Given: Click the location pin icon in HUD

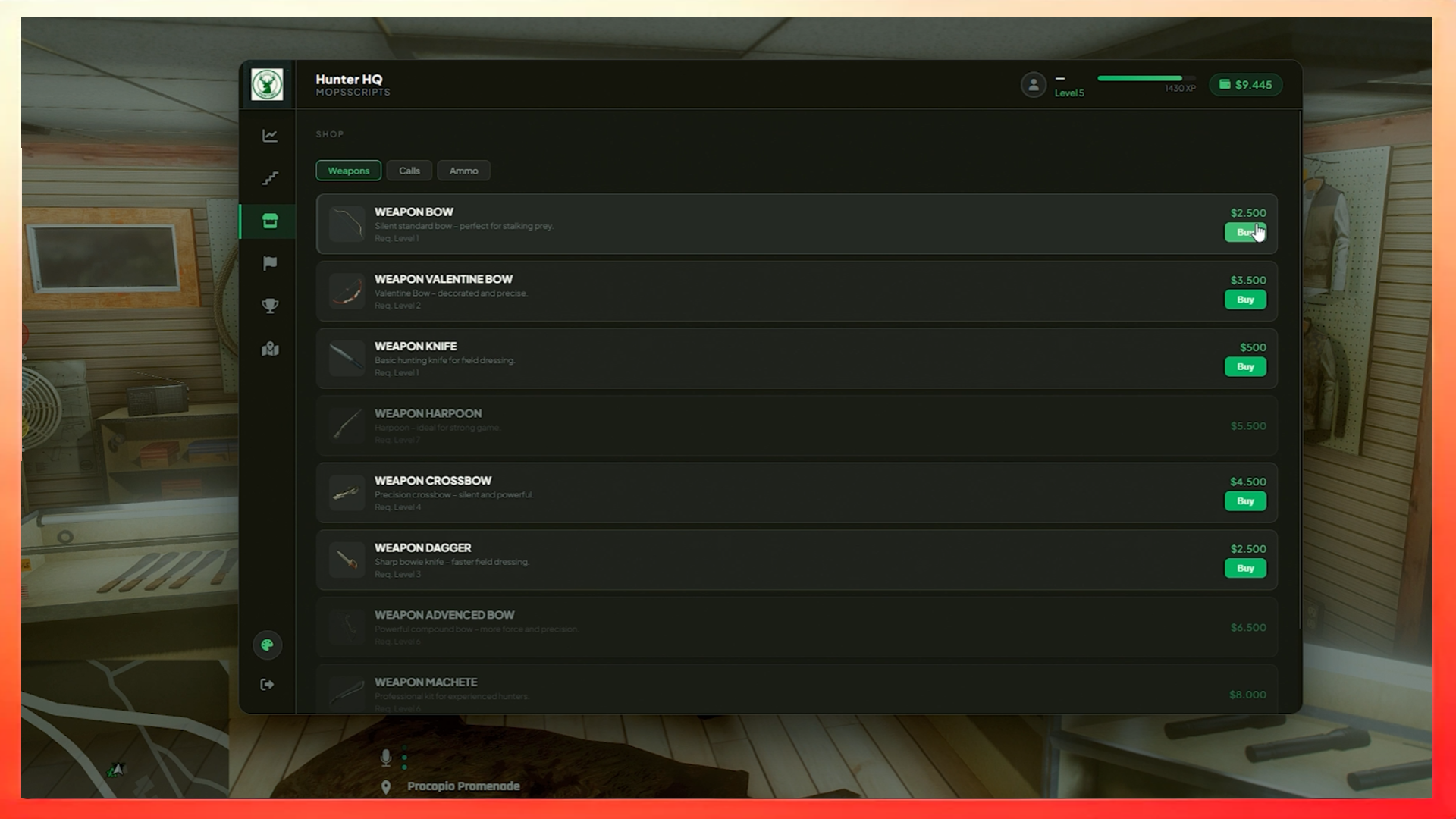Looking at the screenshot, I should tap(386, 787).
